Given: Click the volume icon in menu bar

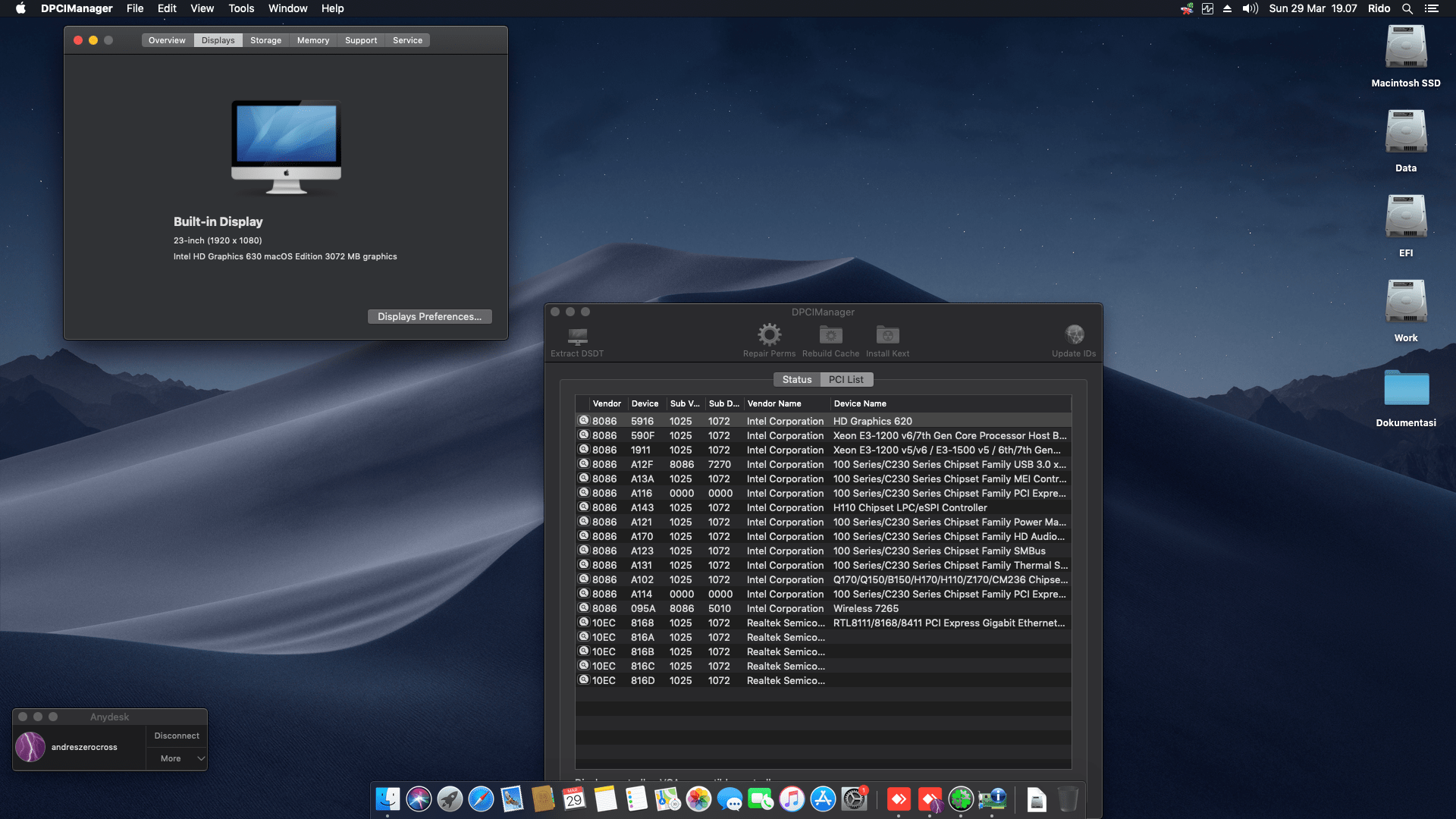Looking at the screenshot, I should [x=1250, y=8].
